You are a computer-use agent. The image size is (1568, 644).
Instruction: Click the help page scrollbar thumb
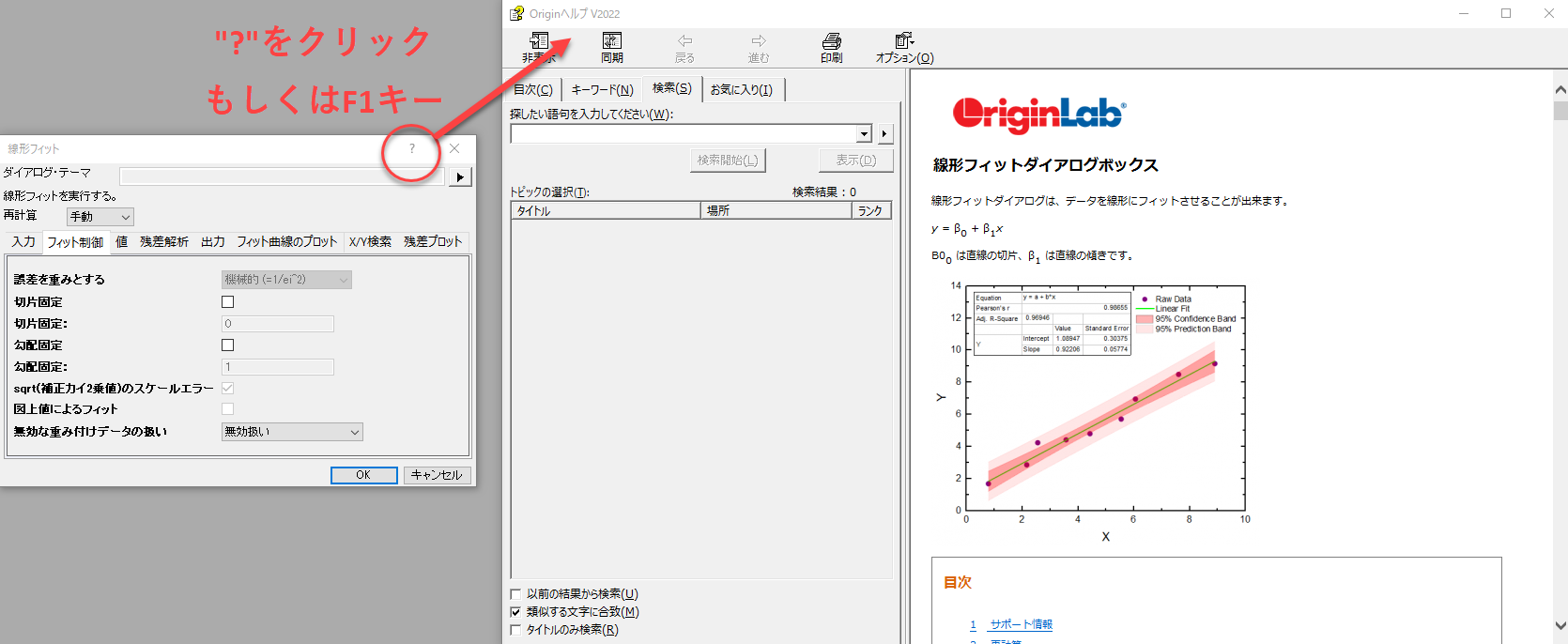coord(1560,111)
